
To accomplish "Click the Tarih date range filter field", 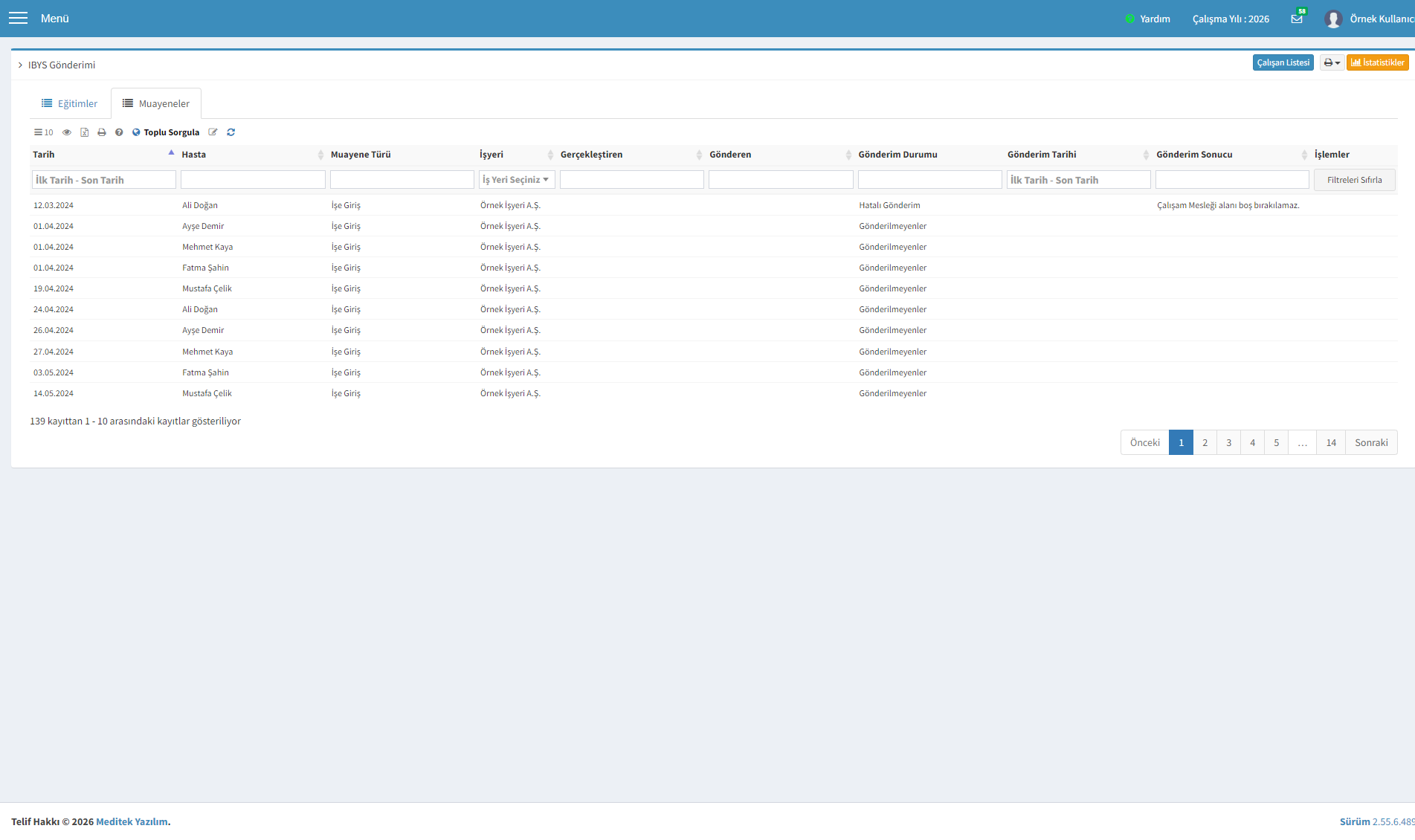I will pos(103,180).
